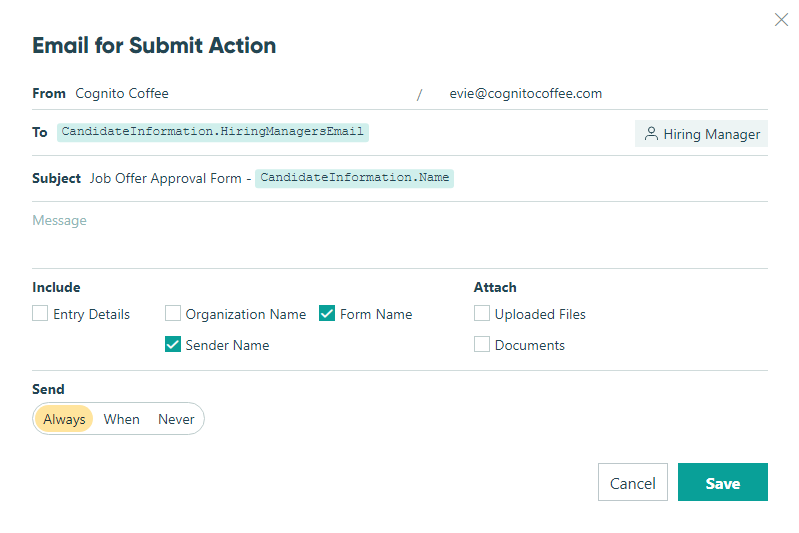Screen dimensions: 799x533
Task: Click the Email for Submit Action title
Action: (x=154, y=45)
